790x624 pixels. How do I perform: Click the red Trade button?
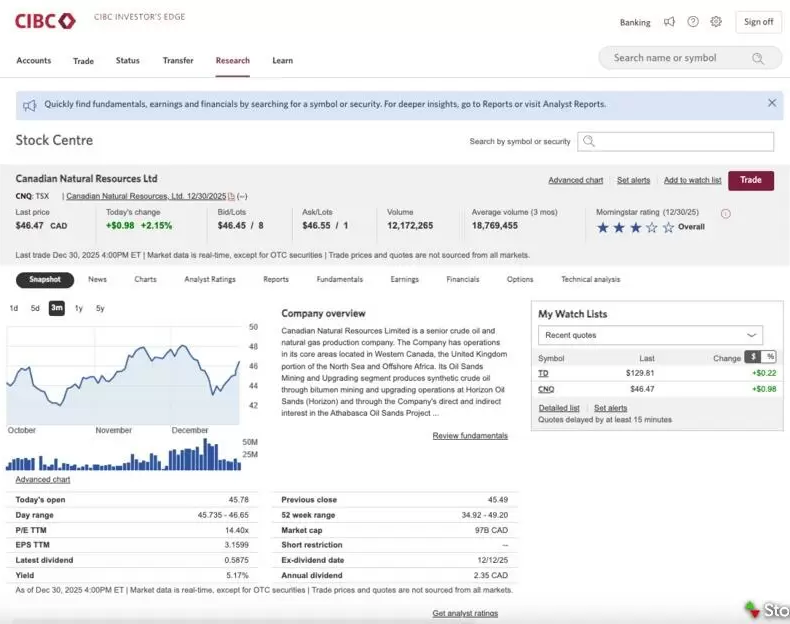pos(751,180)
